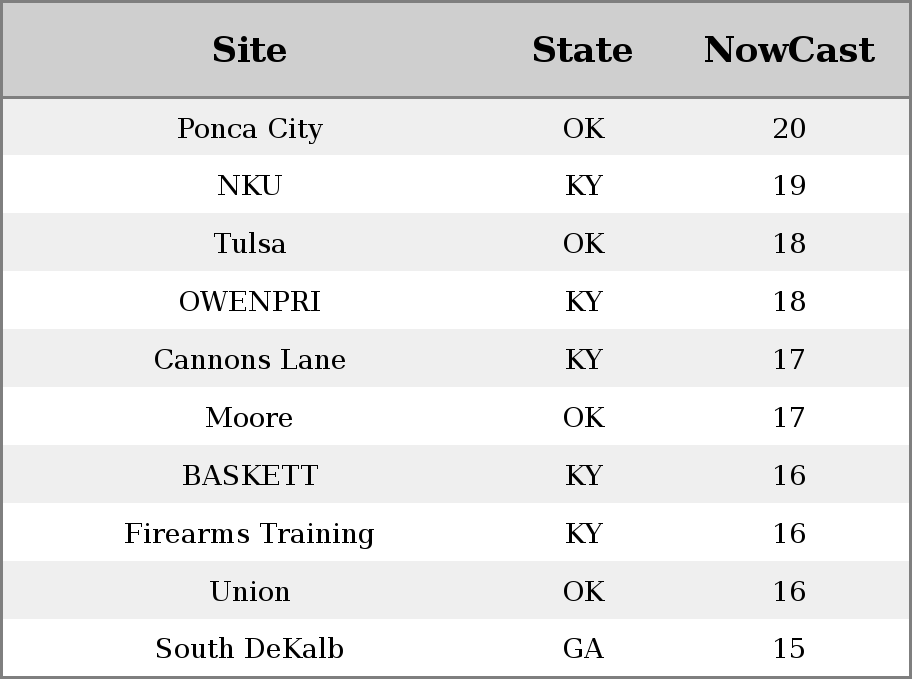Click the KY state for NKU
This screenshot has height=679, width=912.
tap(583, 186)
